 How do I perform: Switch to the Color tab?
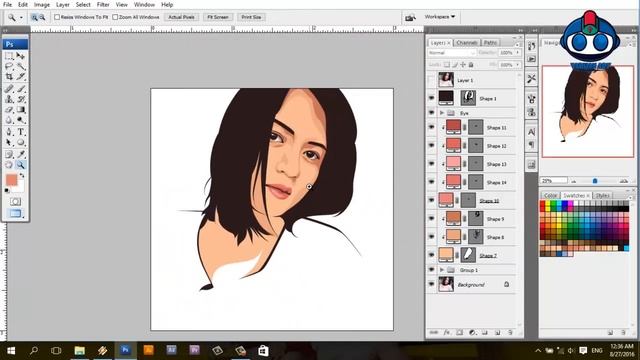[x=550, y=196]
